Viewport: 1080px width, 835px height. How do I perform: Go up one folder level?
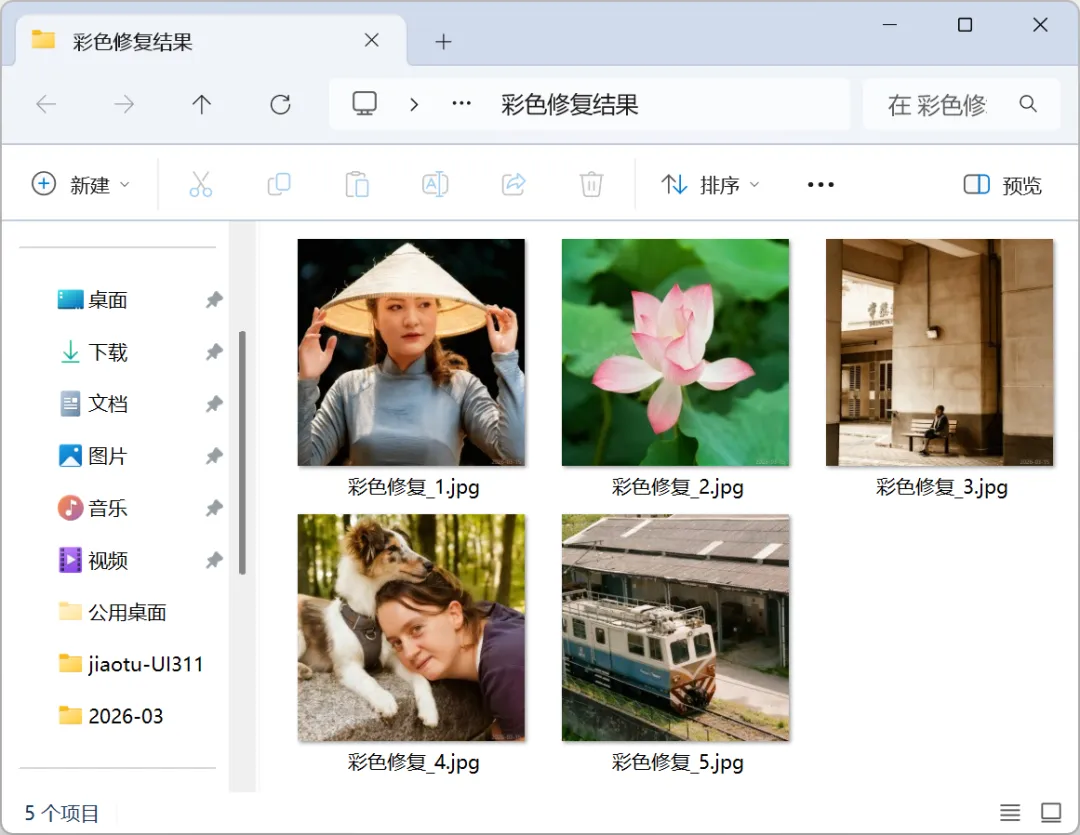coord(202,105)
